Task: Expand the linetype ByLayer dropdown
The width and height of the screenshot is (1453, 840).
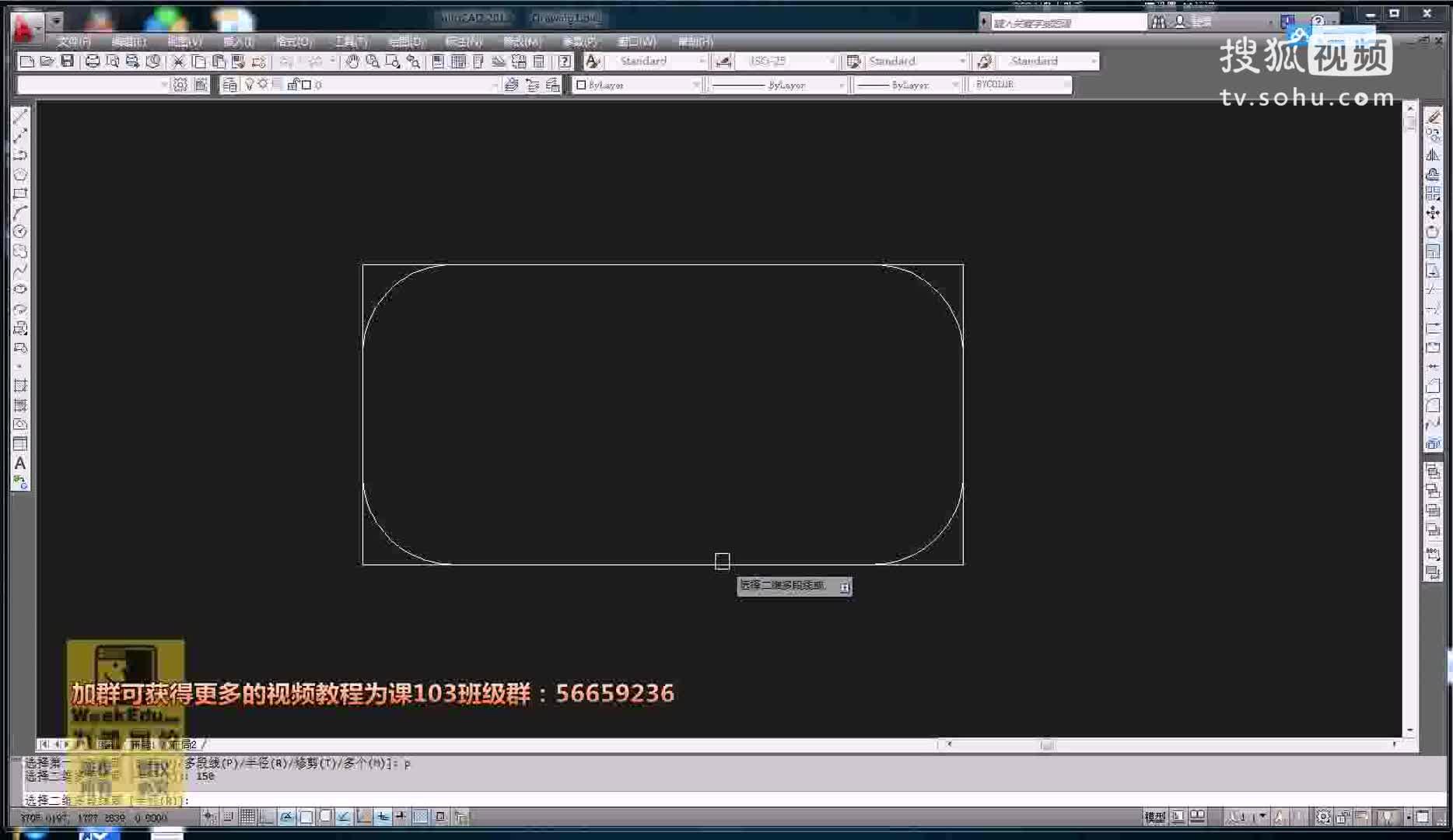Action: pyautogui.click(x=844, y=85)
